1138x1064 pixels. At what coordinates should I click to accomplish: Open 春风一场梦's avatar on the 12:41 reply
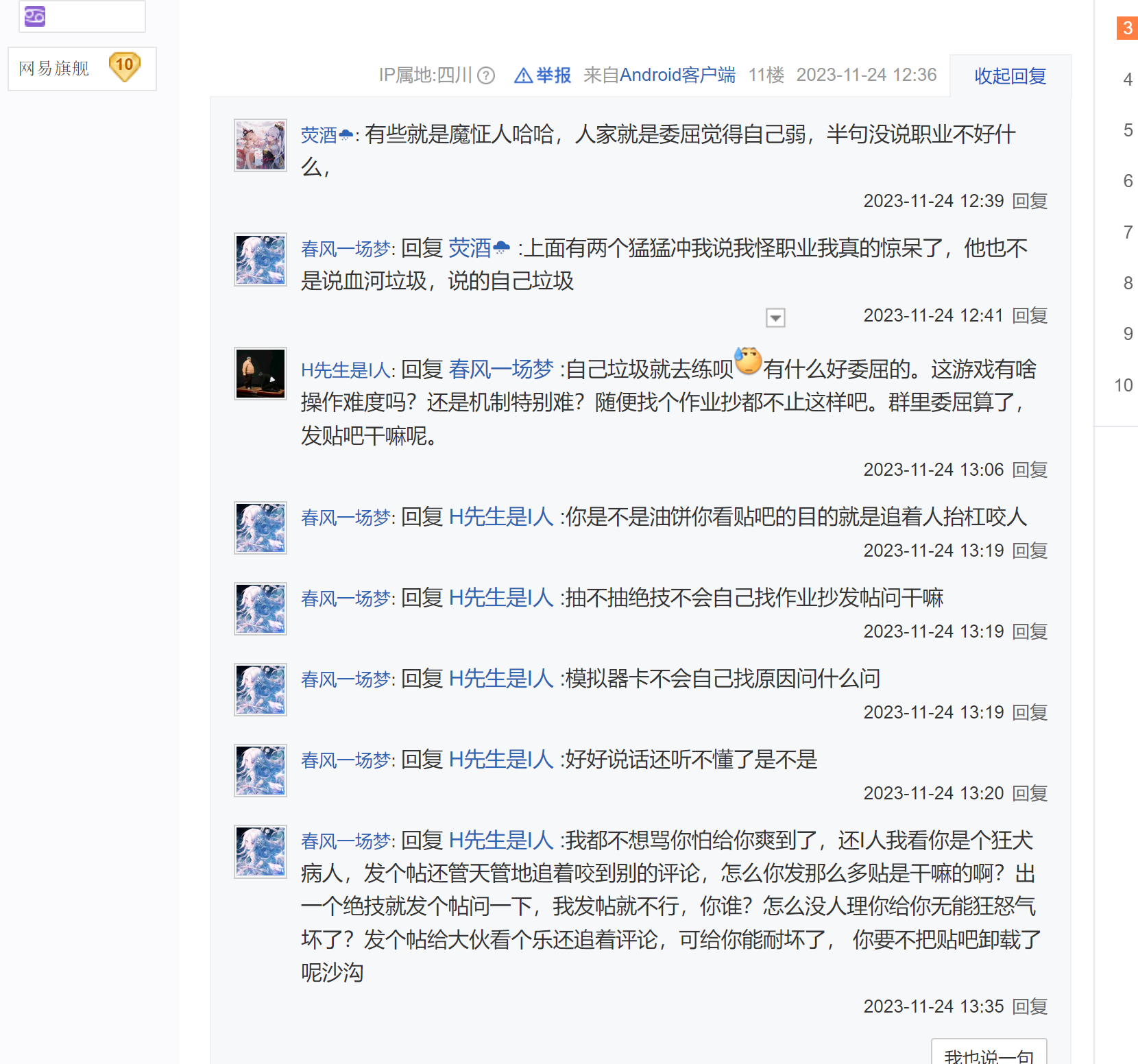[261, 260]
